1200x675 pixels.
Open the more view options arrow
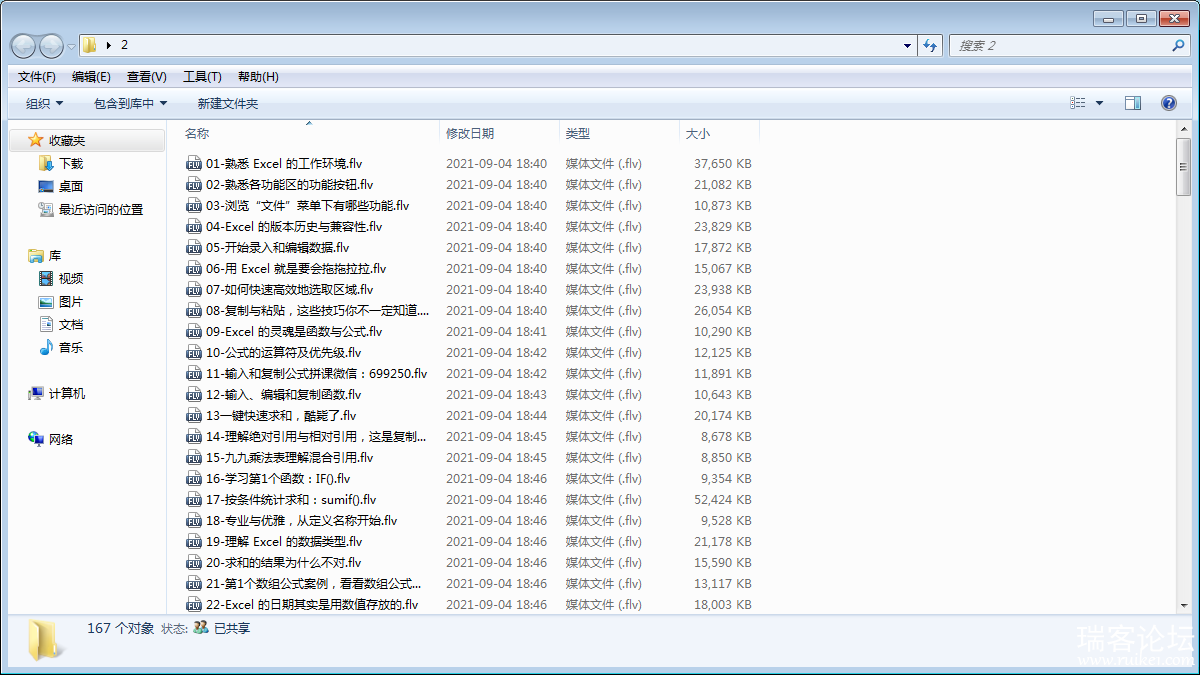point(1100,103)
